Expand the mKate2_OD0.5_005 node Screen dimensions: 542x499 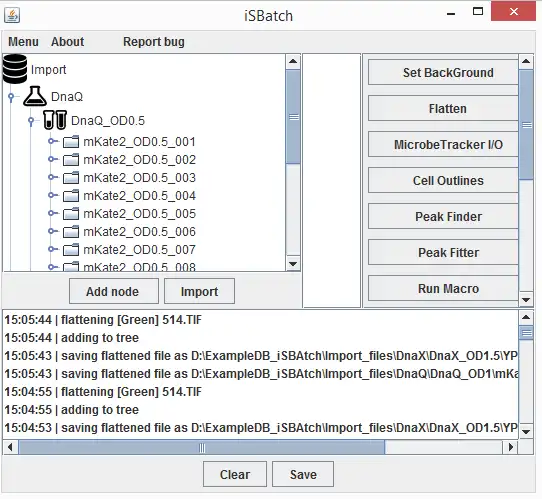click(x=52, y=213)
